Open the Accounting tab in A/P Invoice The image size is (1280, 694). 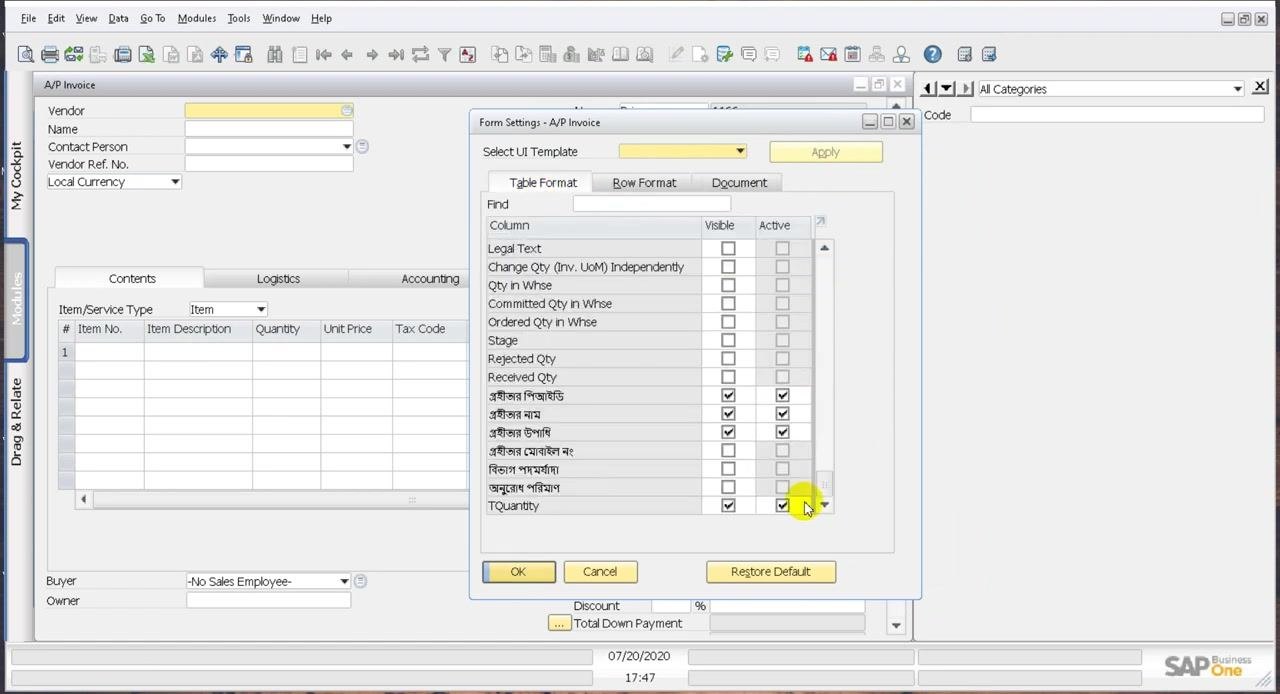430,279
